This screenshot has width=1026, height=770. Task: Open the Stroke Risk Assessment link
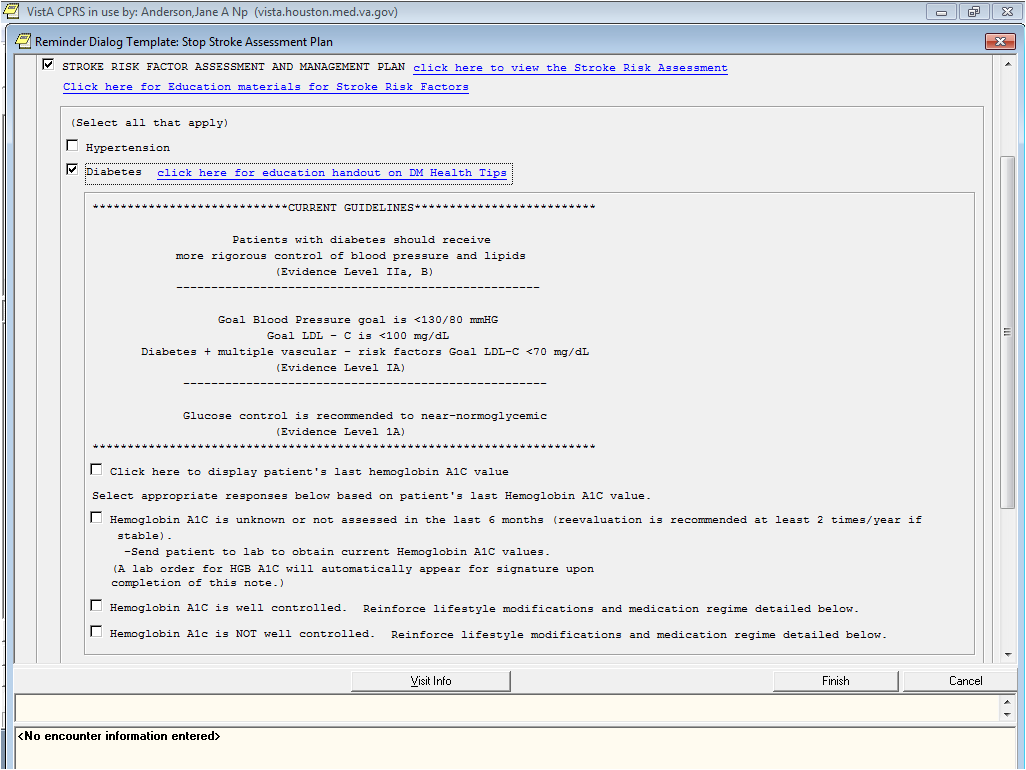point(570,68)
